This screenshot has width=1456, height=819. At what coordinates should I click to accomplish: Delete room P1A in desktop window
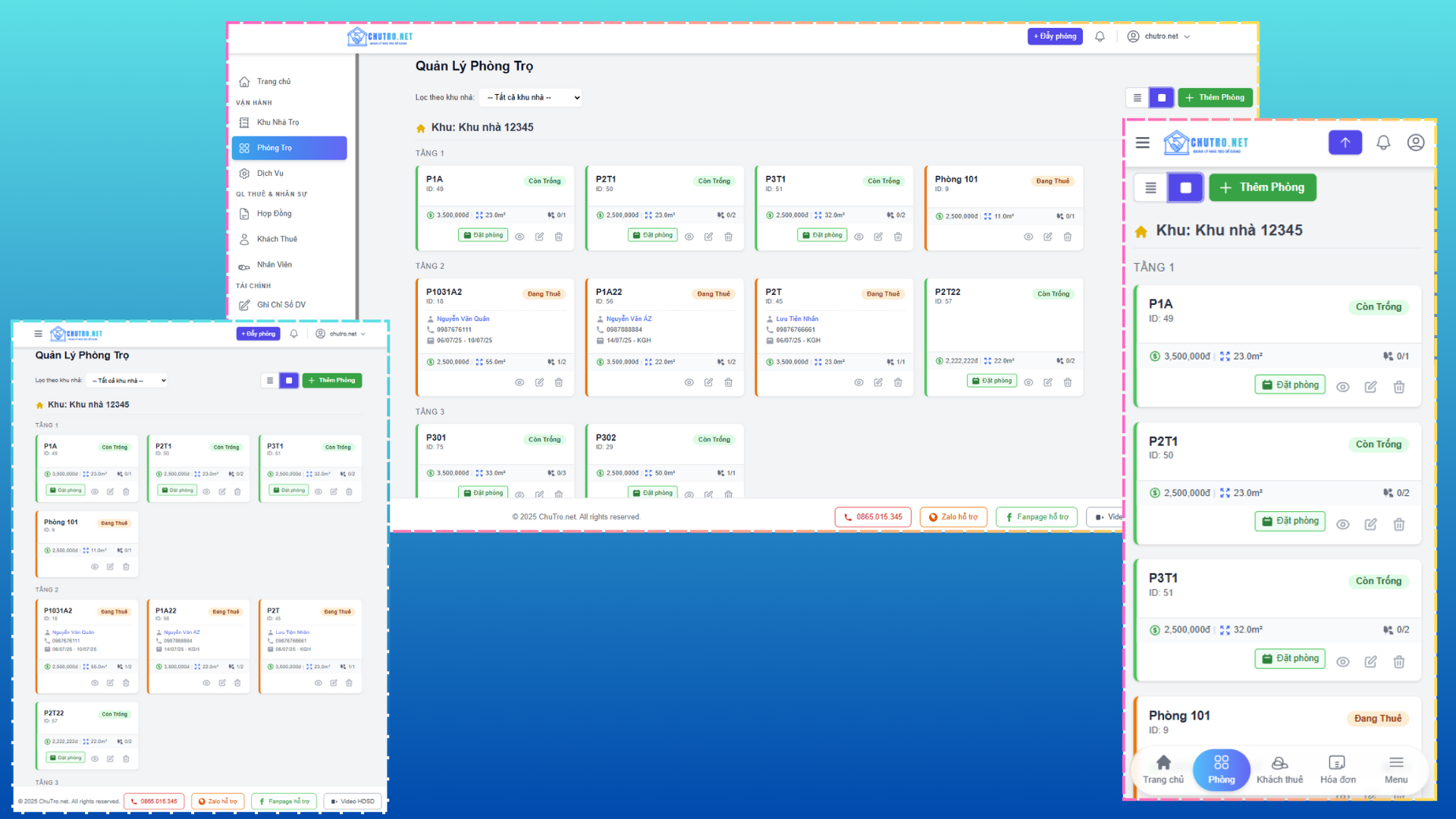559,237
